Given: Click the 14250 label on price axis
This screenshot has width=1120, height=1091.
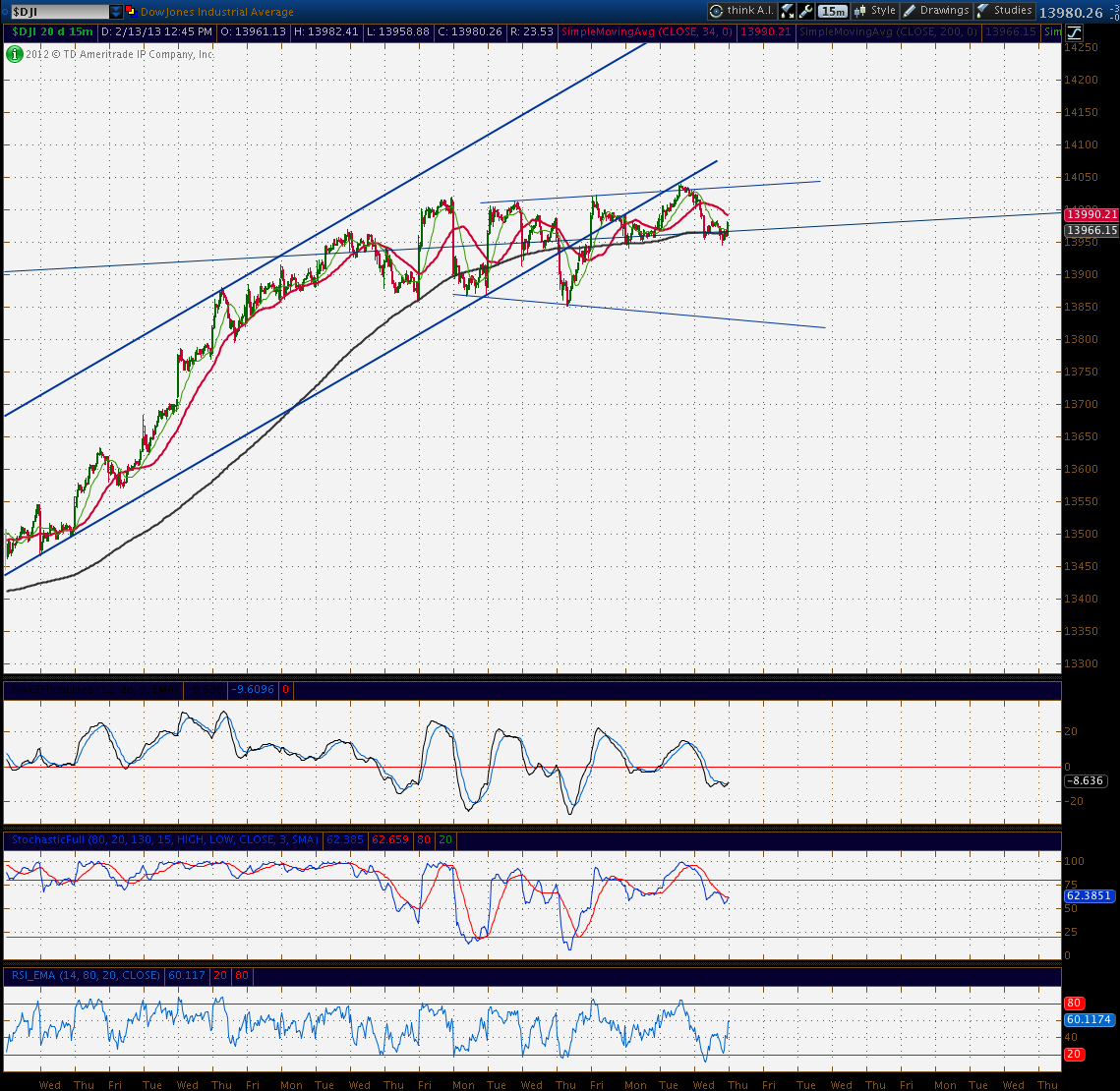Looking at the screenshot, I should click(x=1081, y=47).
